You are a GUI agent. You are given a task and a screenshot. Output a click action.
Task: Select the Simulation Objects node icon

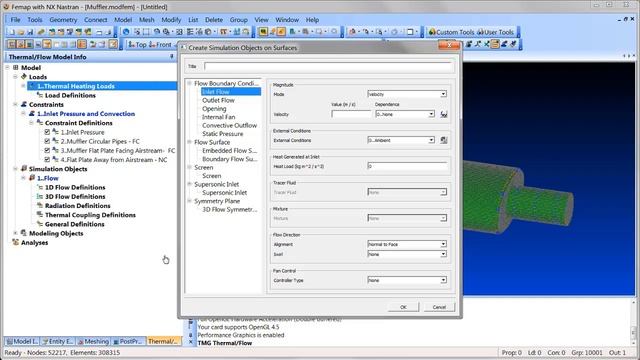coord(24,169)
